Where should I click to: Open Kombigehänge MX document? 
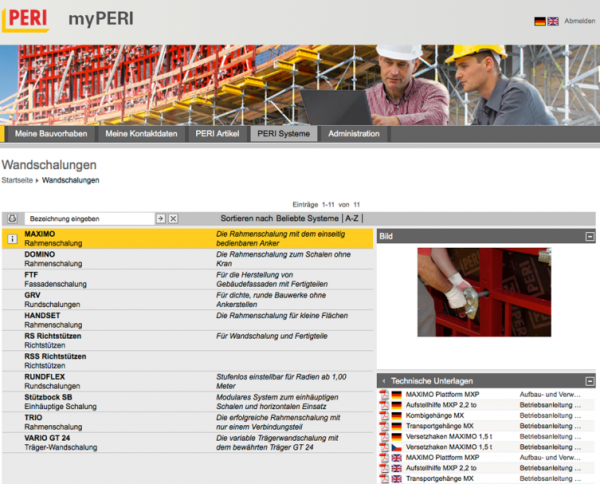click(435, 416)
